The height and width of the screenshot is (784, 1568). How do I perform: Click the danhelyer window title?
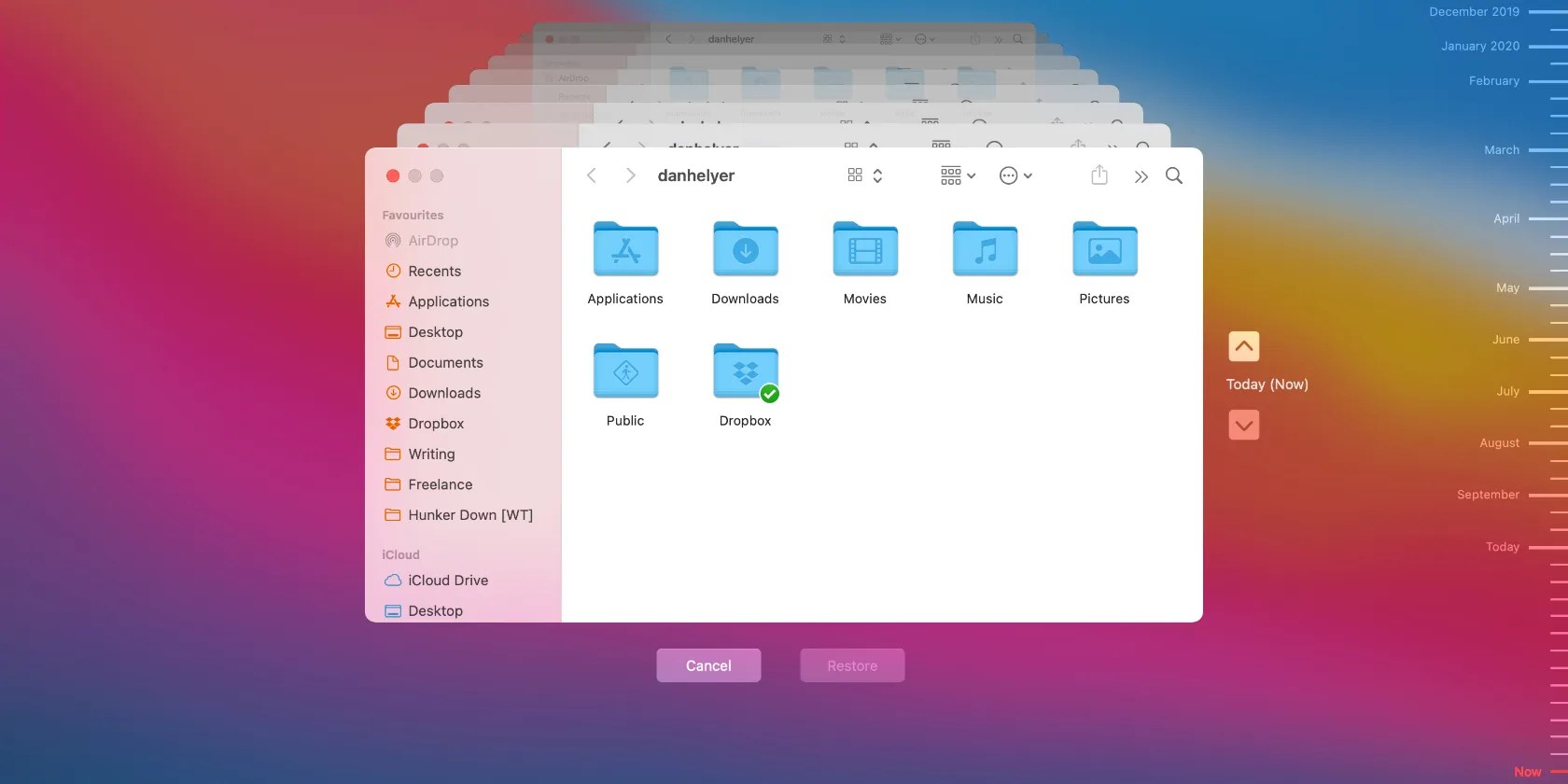[696, 175]
